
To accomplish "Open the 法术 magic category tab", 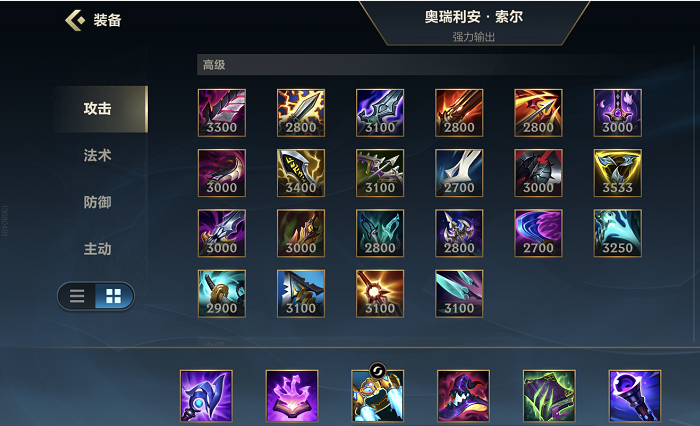I will click(97, 155).
